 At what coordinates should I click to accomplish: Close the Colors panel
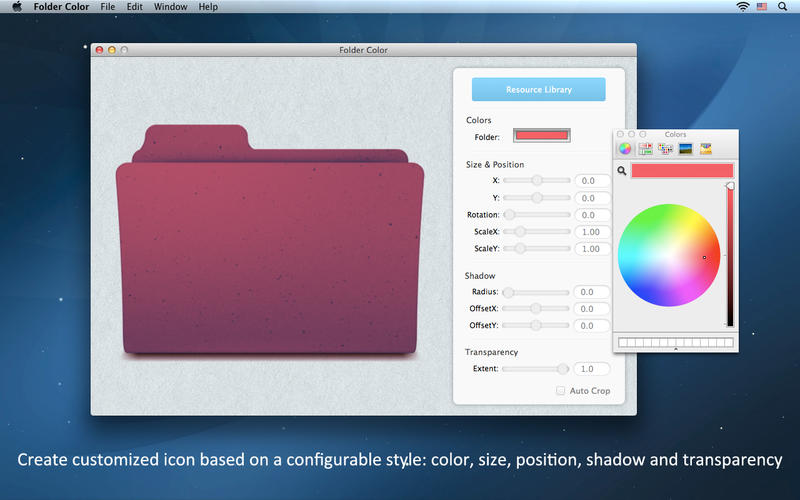(620, 134)
